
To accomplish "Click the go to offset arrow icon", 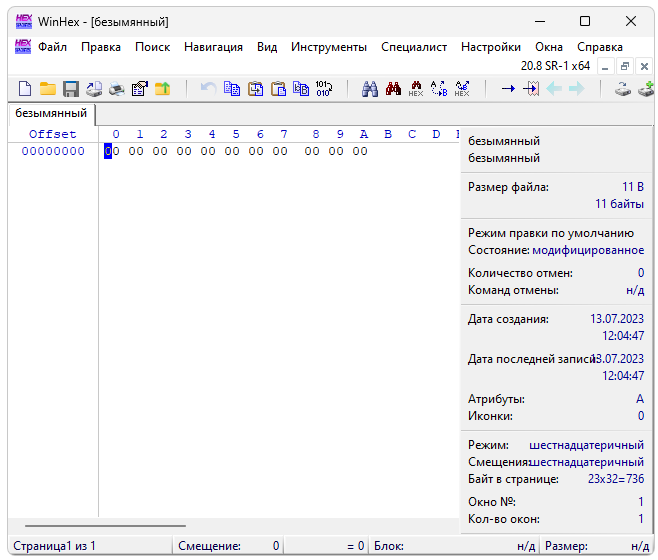I will 508,89.
